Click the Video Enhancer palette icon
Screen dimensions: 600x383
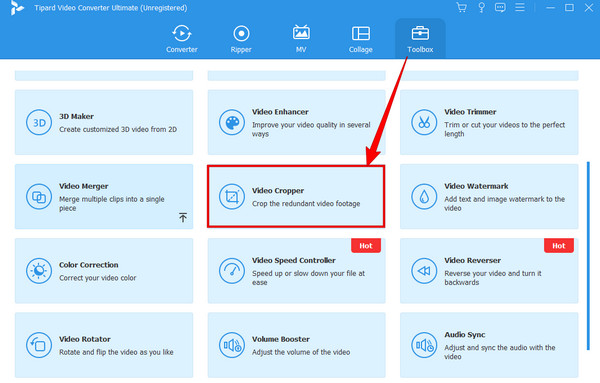[232, 122]
